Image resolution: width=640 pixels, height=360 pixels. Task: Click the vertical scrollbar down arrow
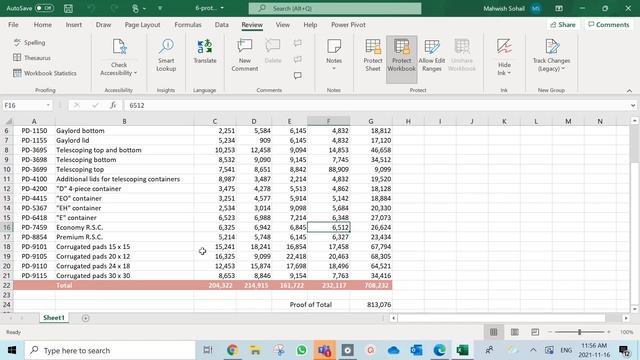click(x=634, y=309)
